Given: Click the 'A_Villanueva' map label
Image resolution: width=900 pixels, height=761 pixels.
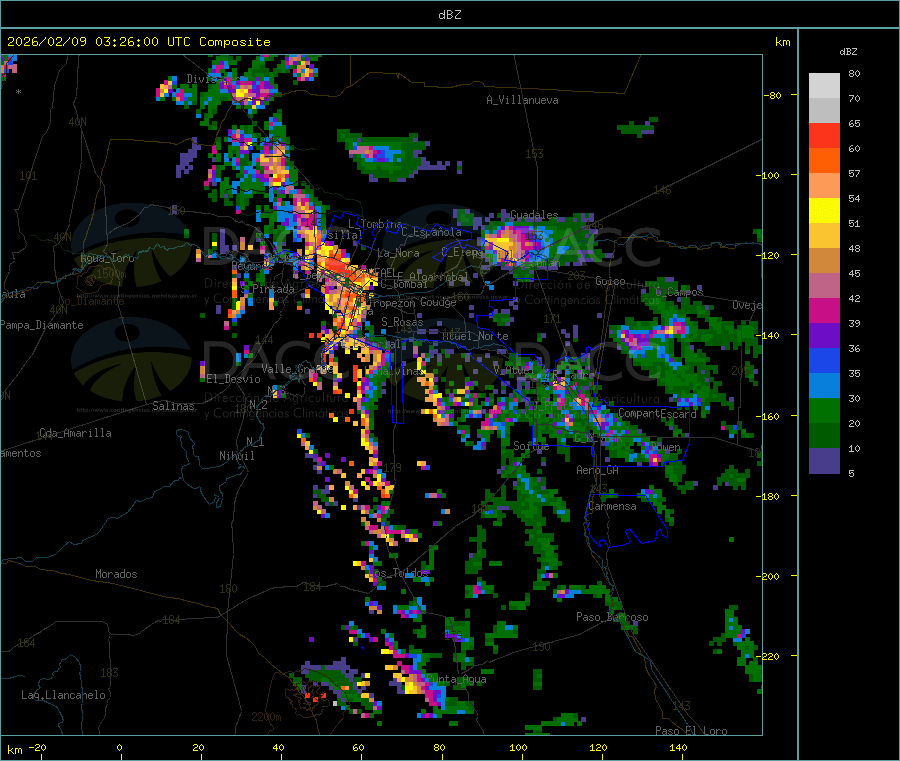Looking at the screenshot, I should 522,100.
